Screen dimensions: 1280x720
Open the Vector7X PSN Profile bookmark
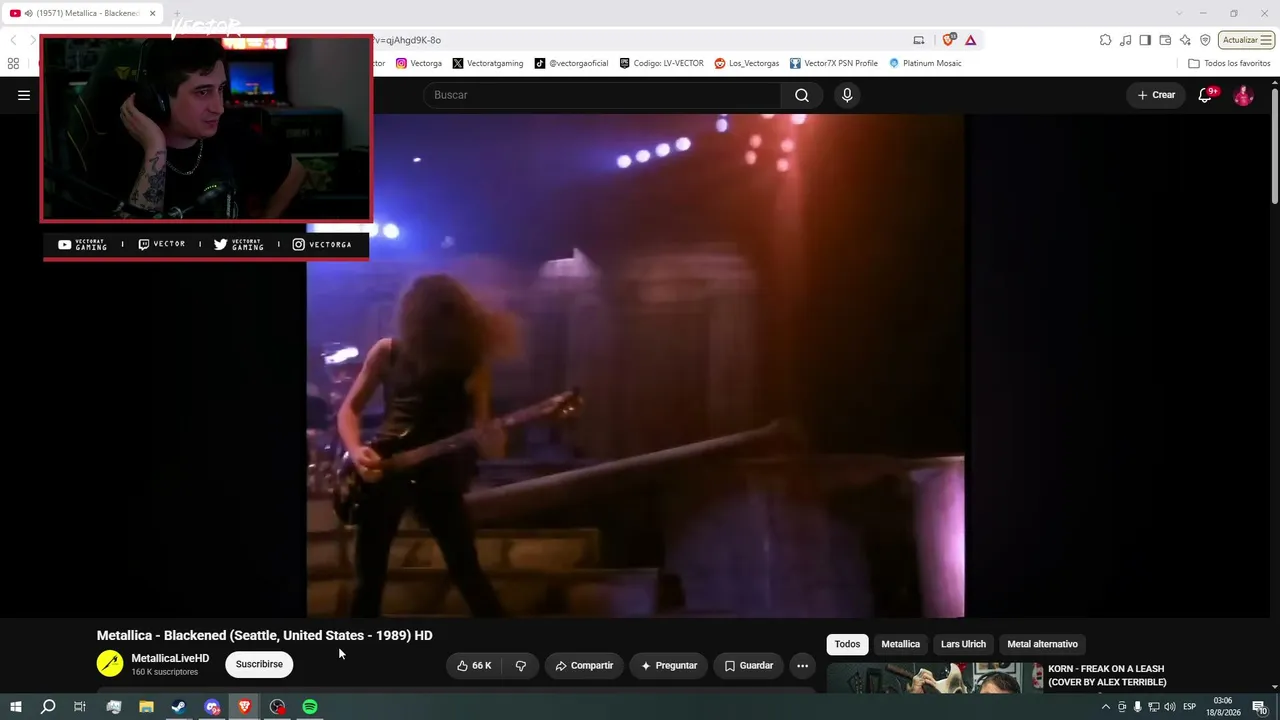834,63
